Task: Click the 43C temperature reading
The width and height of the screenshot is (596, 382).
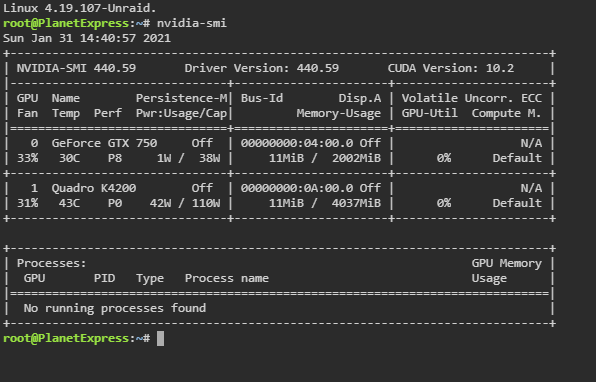Action: (x=69, y=203)
